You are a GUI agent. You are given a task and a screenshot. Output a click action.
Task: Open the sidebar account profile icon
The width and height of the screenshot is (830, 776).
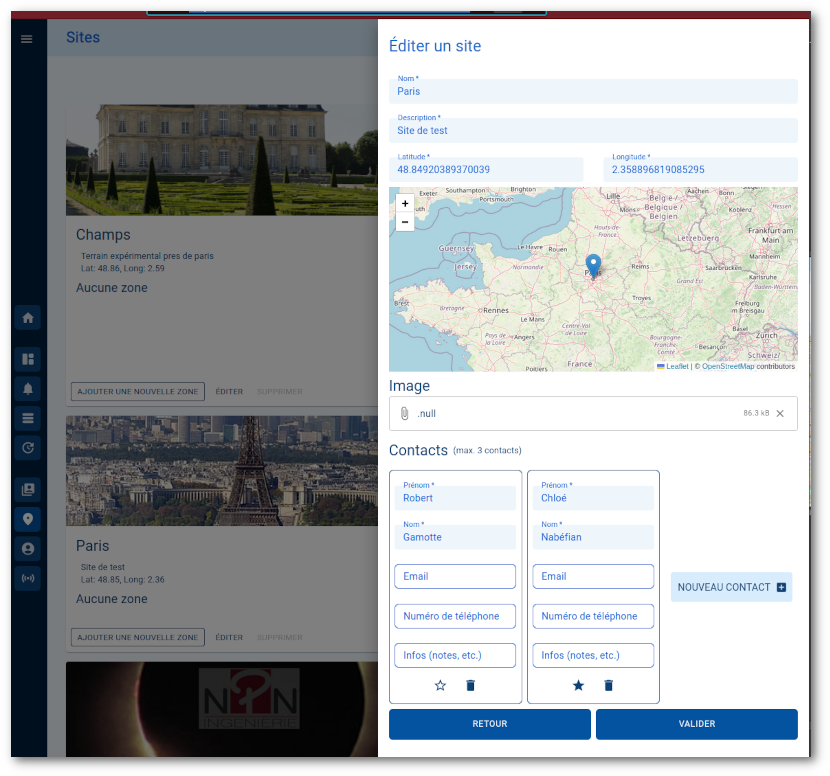(28, 549)
